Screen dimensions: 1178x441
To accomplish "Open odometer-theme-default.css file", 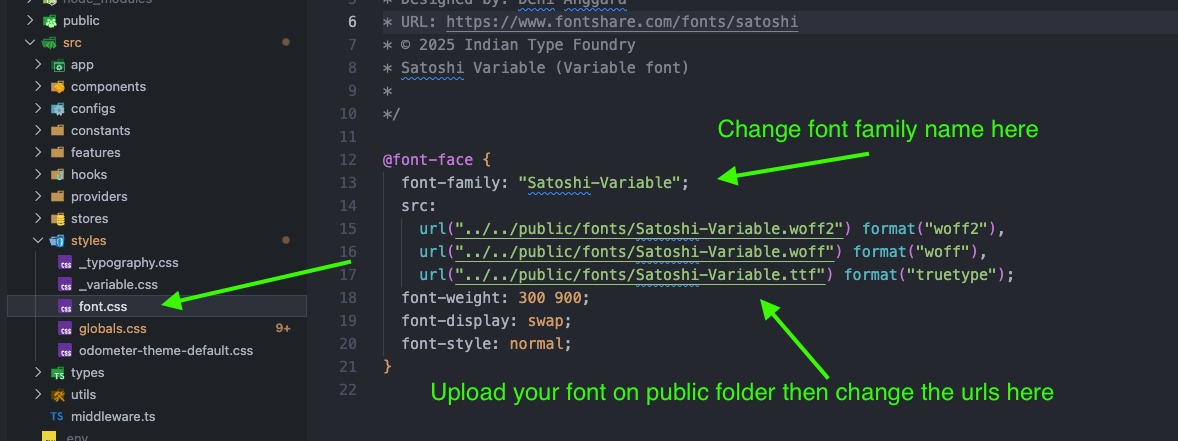I will [166, 351].
